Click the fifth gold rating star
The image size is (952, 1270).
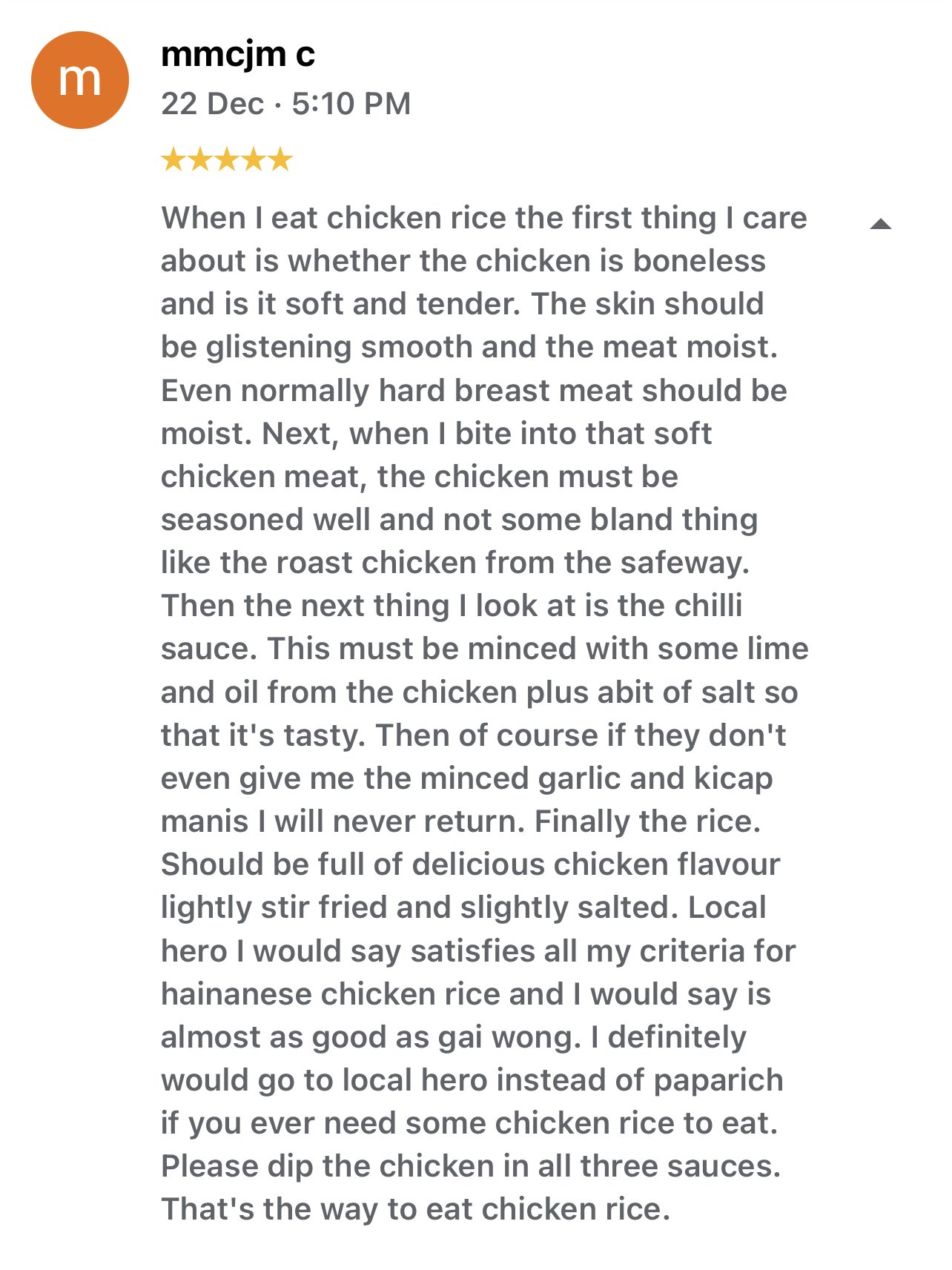pyautogui.click(x=280, y=159)
